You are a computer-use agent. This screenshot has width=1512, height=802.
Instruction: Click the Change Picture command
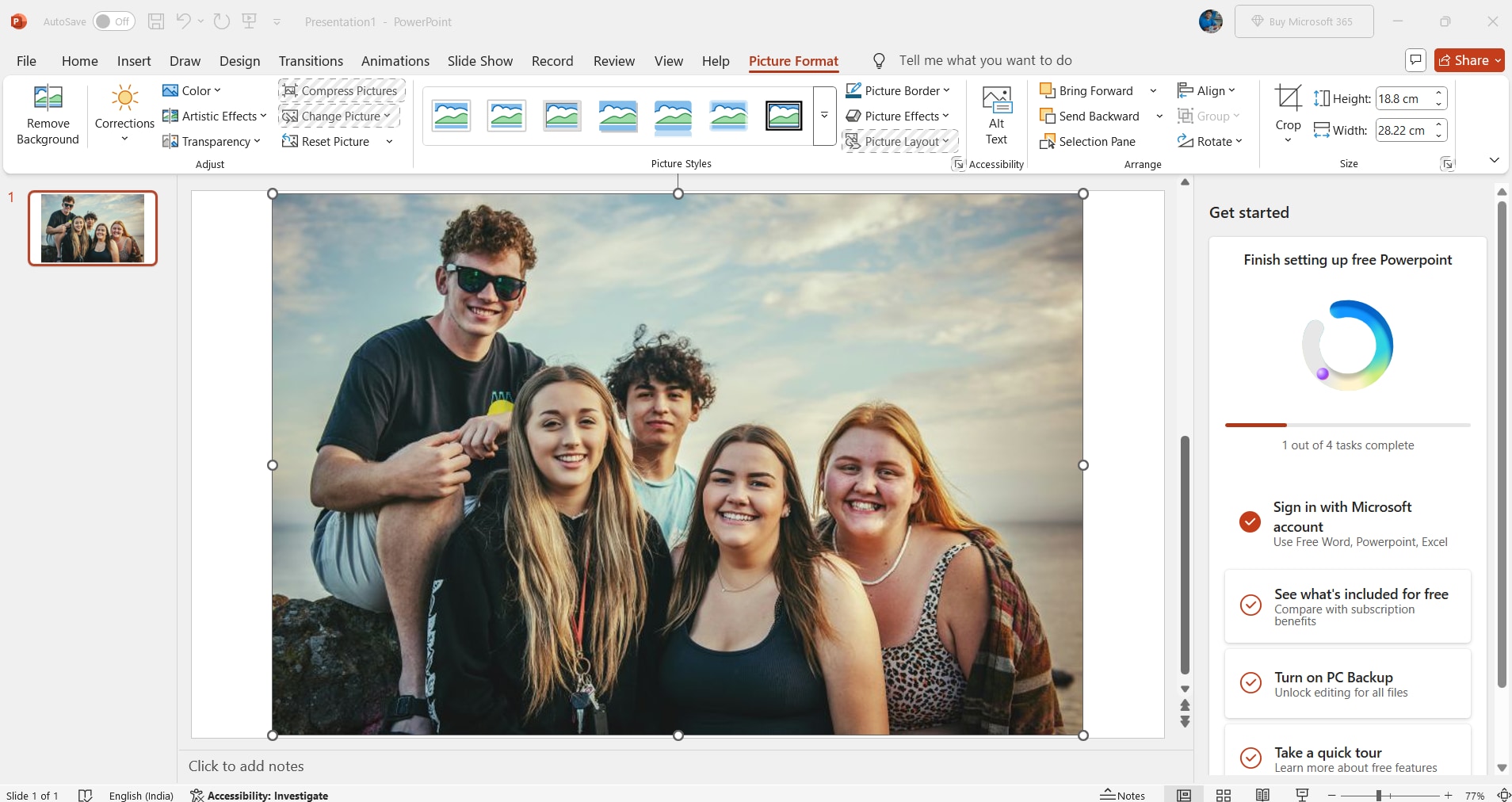(x=338, y=116)
